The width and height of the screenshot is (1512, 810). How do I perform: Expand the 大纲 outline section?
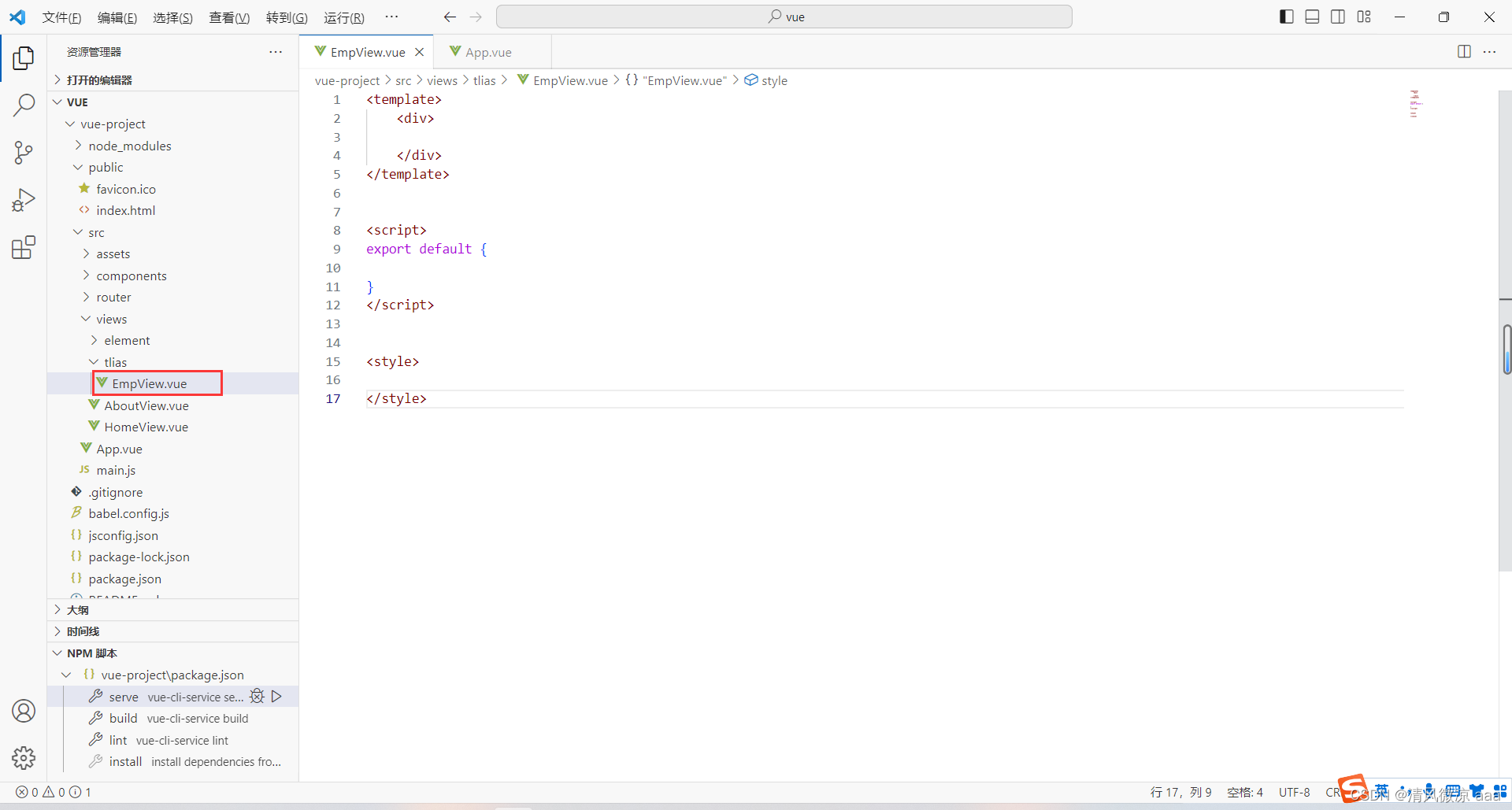click(x=173, y=609)
